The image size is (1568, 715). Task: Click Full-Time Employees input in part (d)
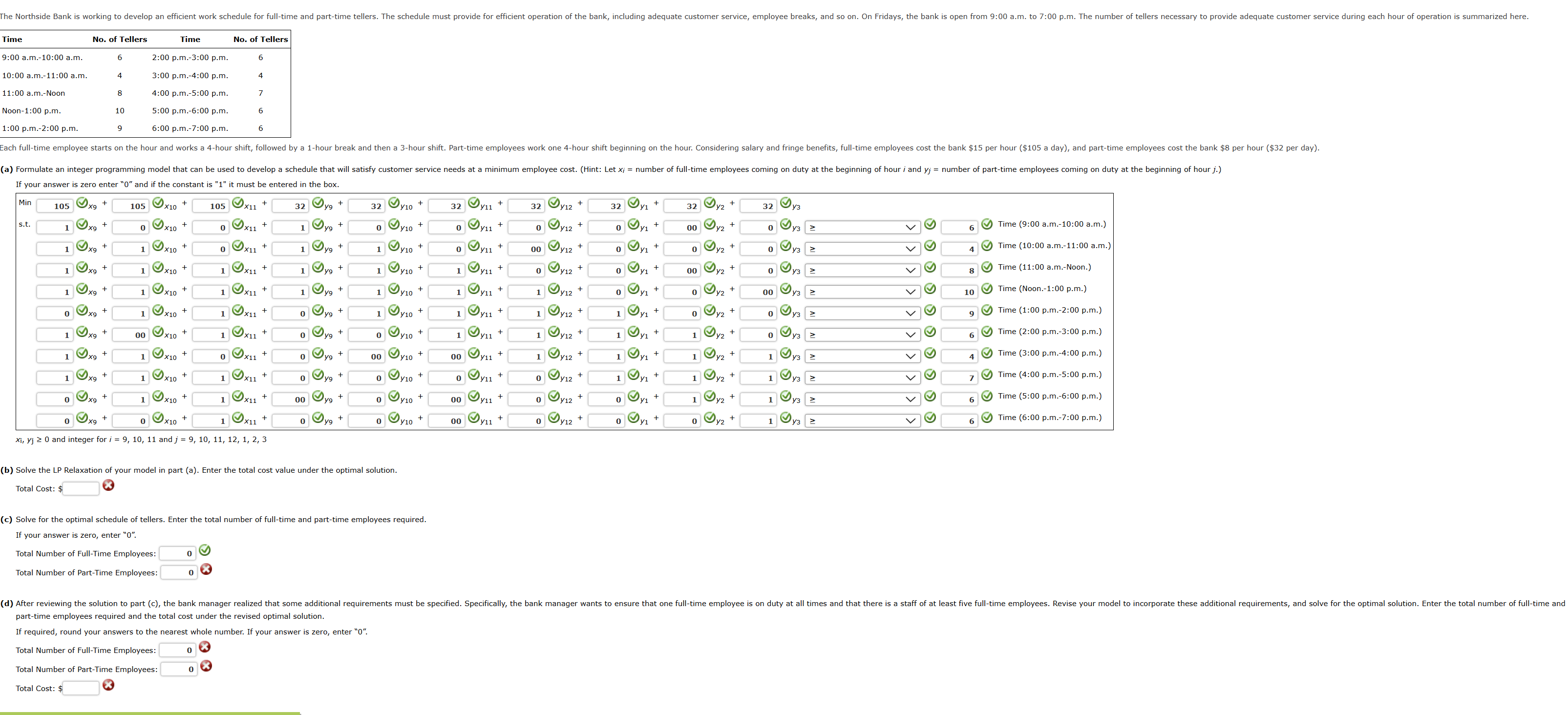pyautogui.click(x=178, y=651)
